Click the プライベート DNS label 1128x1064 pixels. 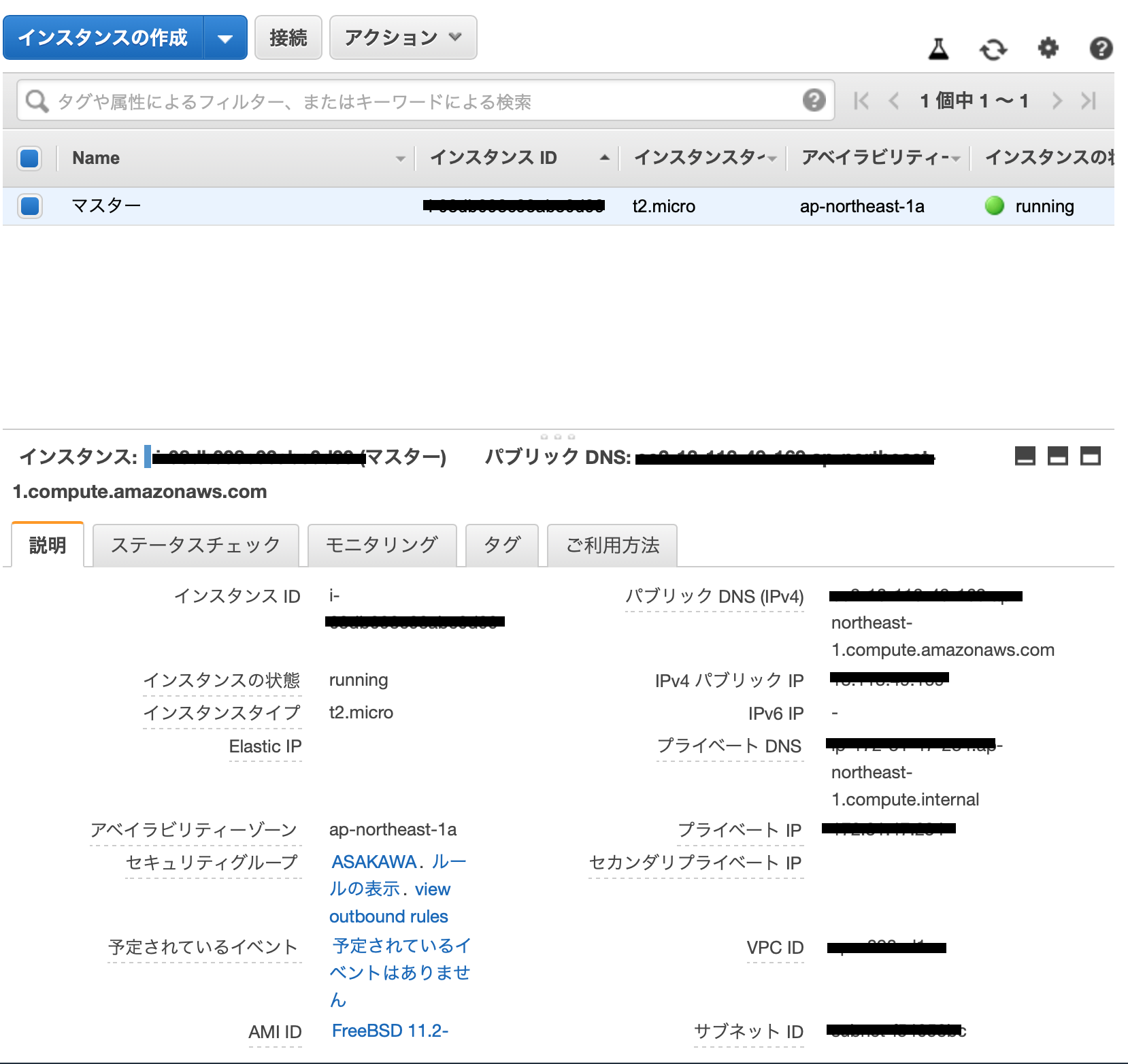(730, 746)
